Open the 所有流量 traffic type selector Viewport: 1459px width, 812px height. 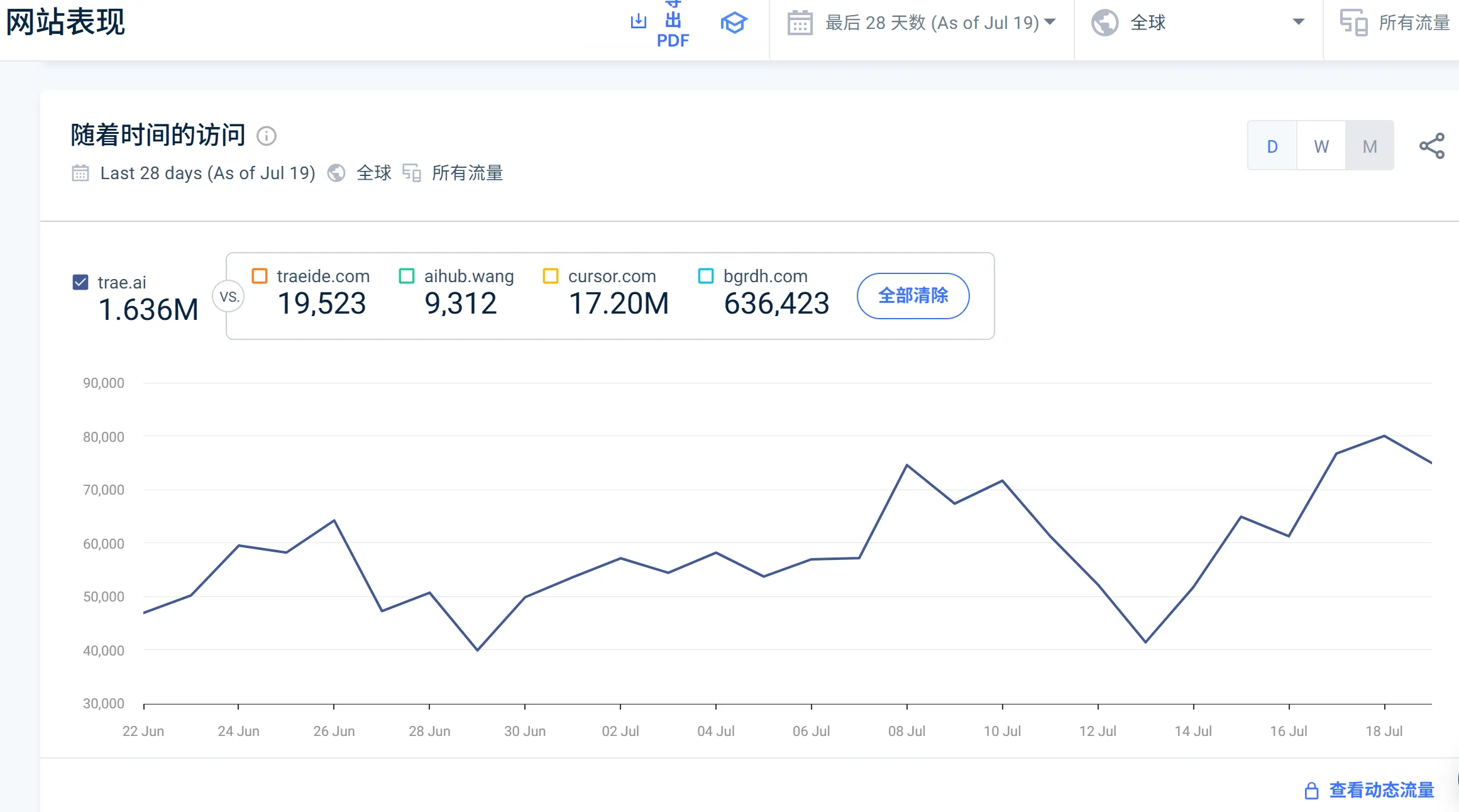pyautogui.click(x=1413, y=23)
